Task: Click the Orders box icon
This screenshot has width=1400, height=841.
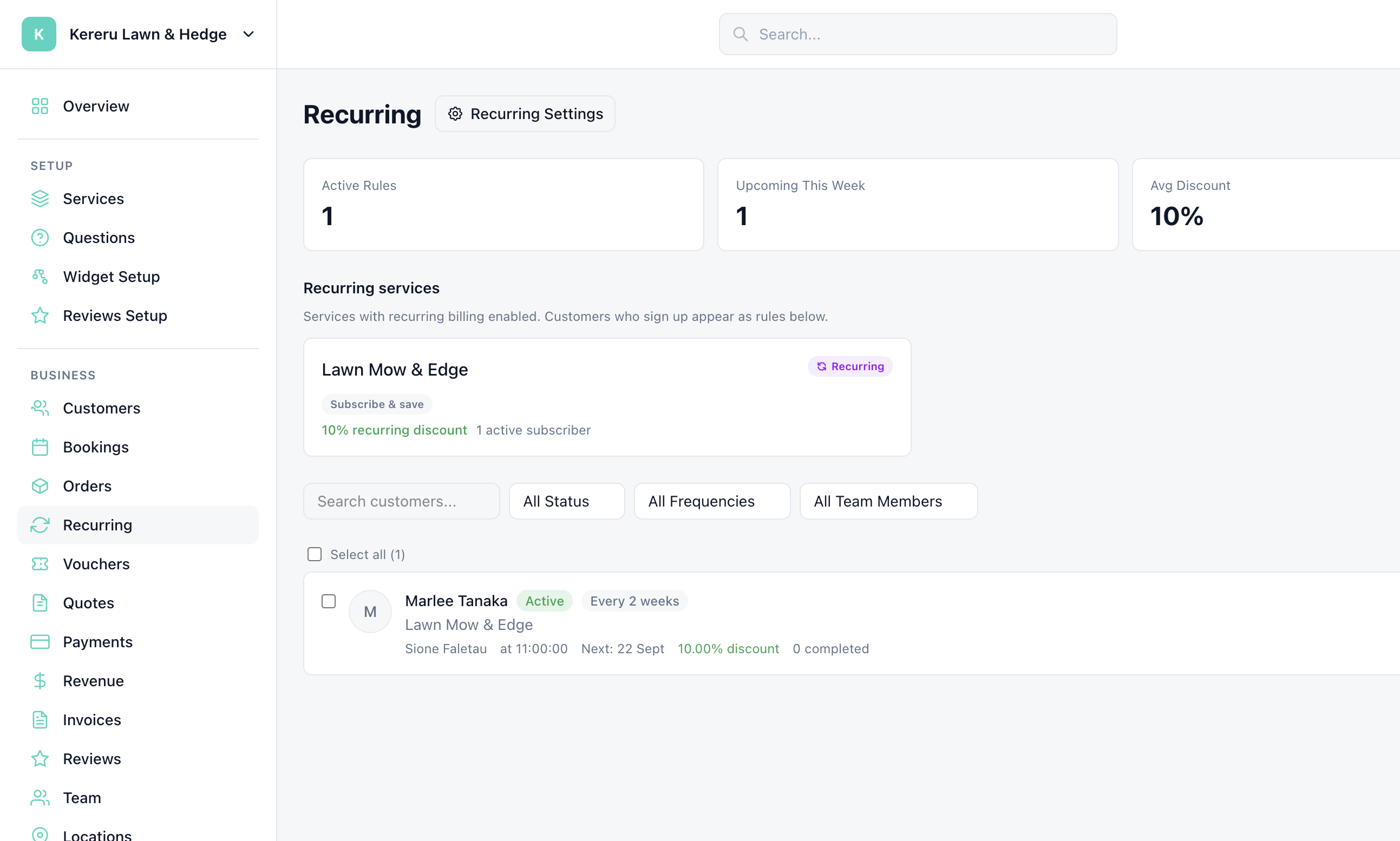Action: pos(40,486)
